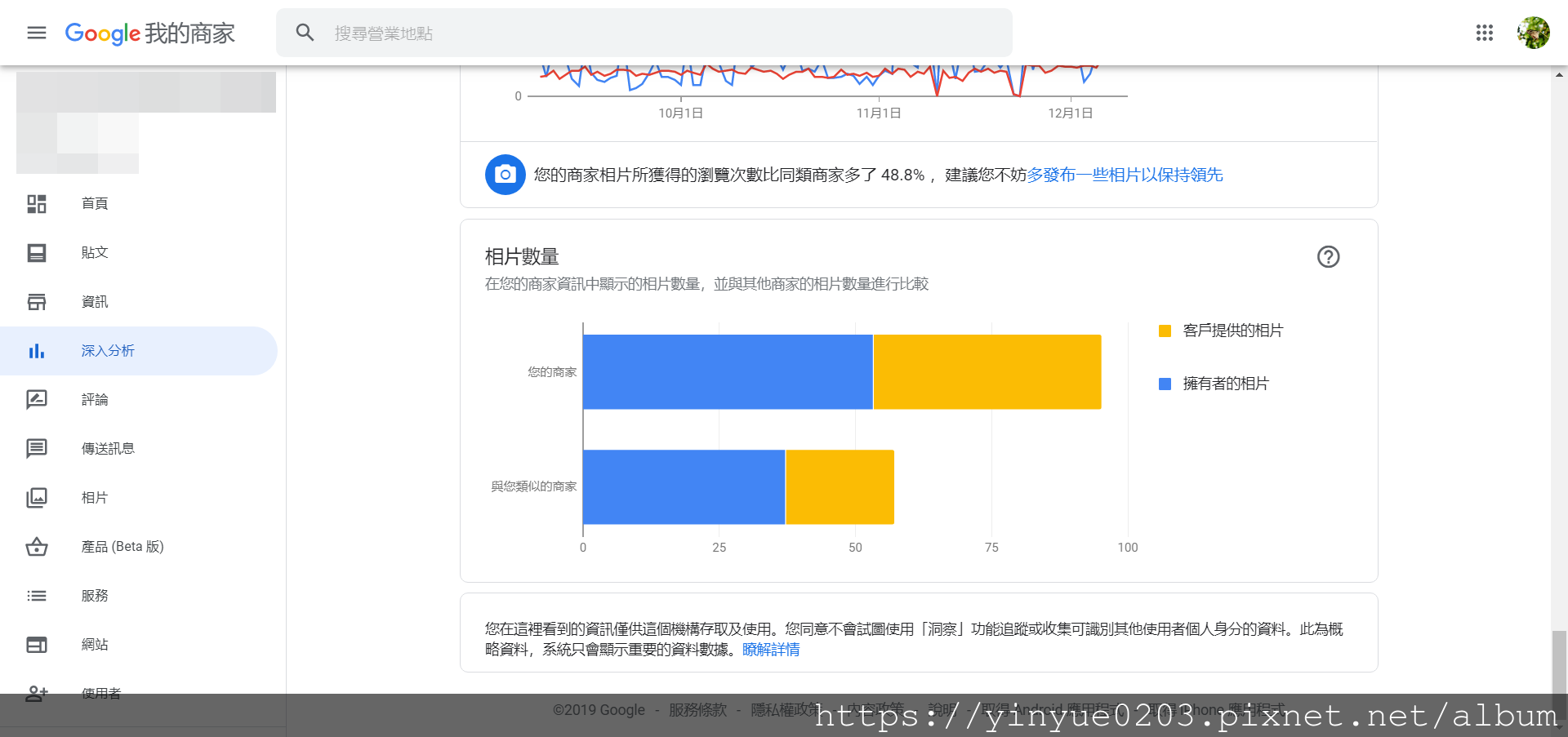Image resolution: width=1568 pixels, height=737 pixels.
Task: Click the 多發布一些相片以保持領先 link
Action: tap(1125, 175)
